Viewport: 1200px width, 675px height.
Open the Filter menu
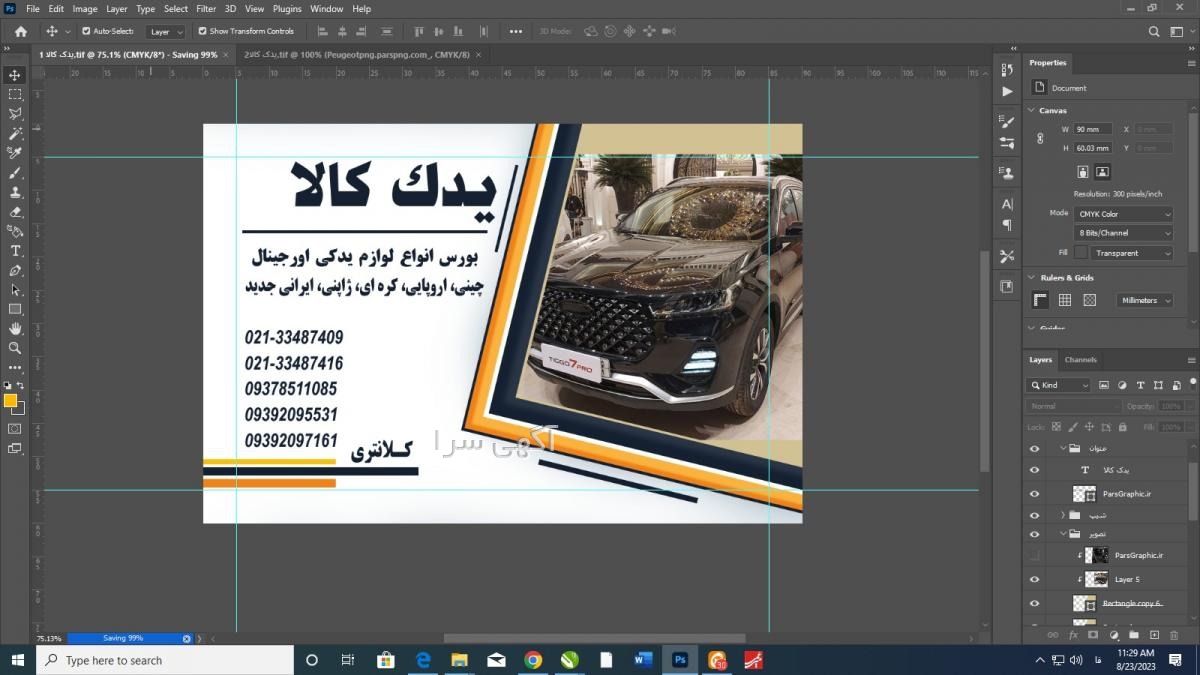coord(206,9)
